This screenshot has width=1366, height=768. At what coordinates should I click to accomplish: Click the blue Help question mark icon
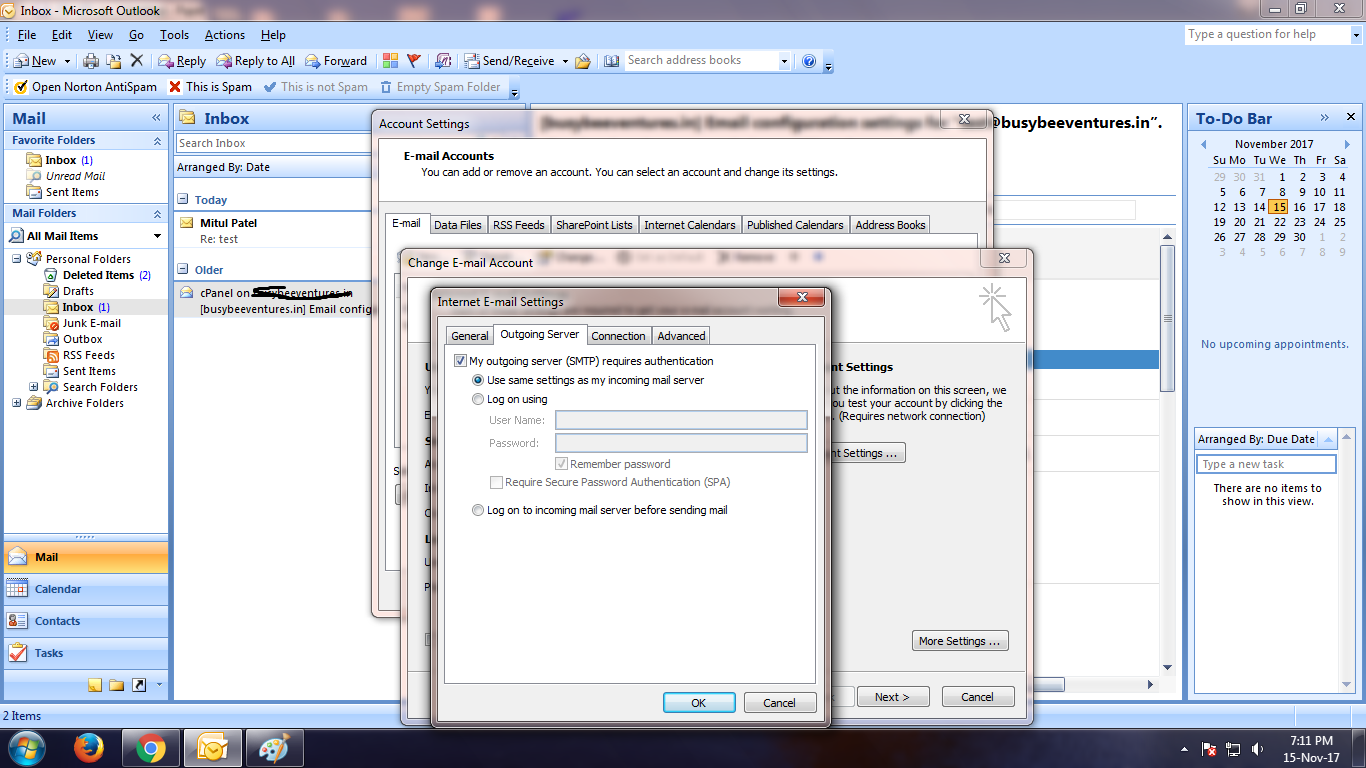pyautogui.click(x=809, y=61)
